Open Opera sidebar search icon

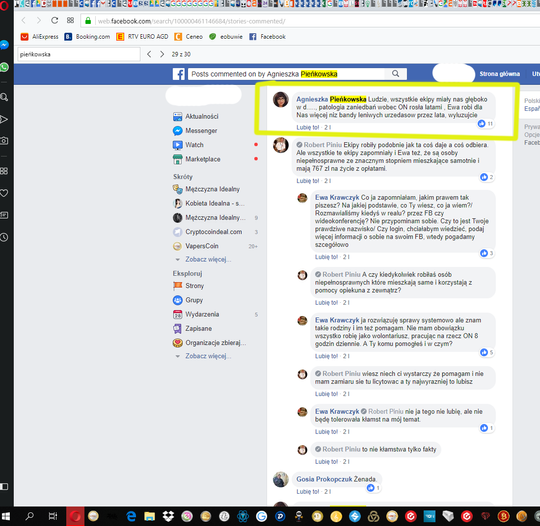(4, 97)
